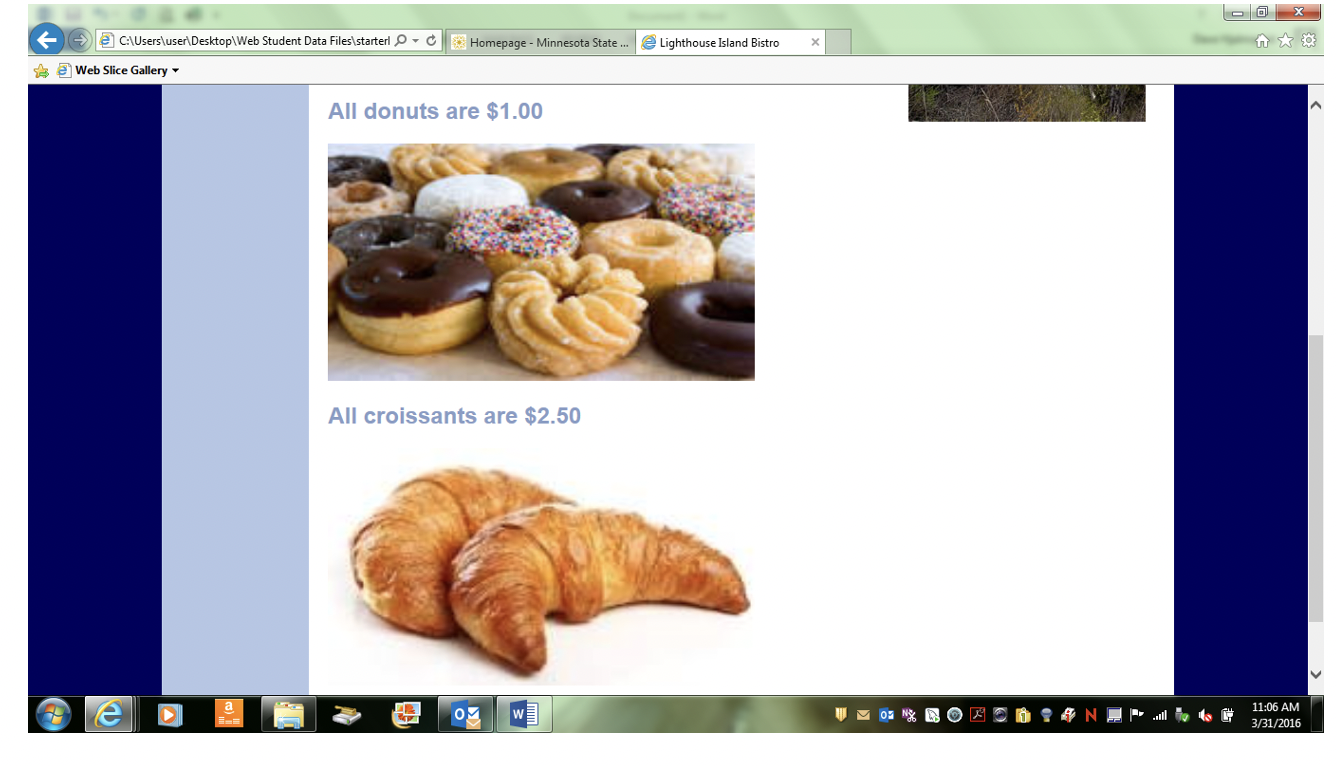Click the network signal icon in system tray
The height and width of the screenshot is (766, 1336).
click(1160, 715)
